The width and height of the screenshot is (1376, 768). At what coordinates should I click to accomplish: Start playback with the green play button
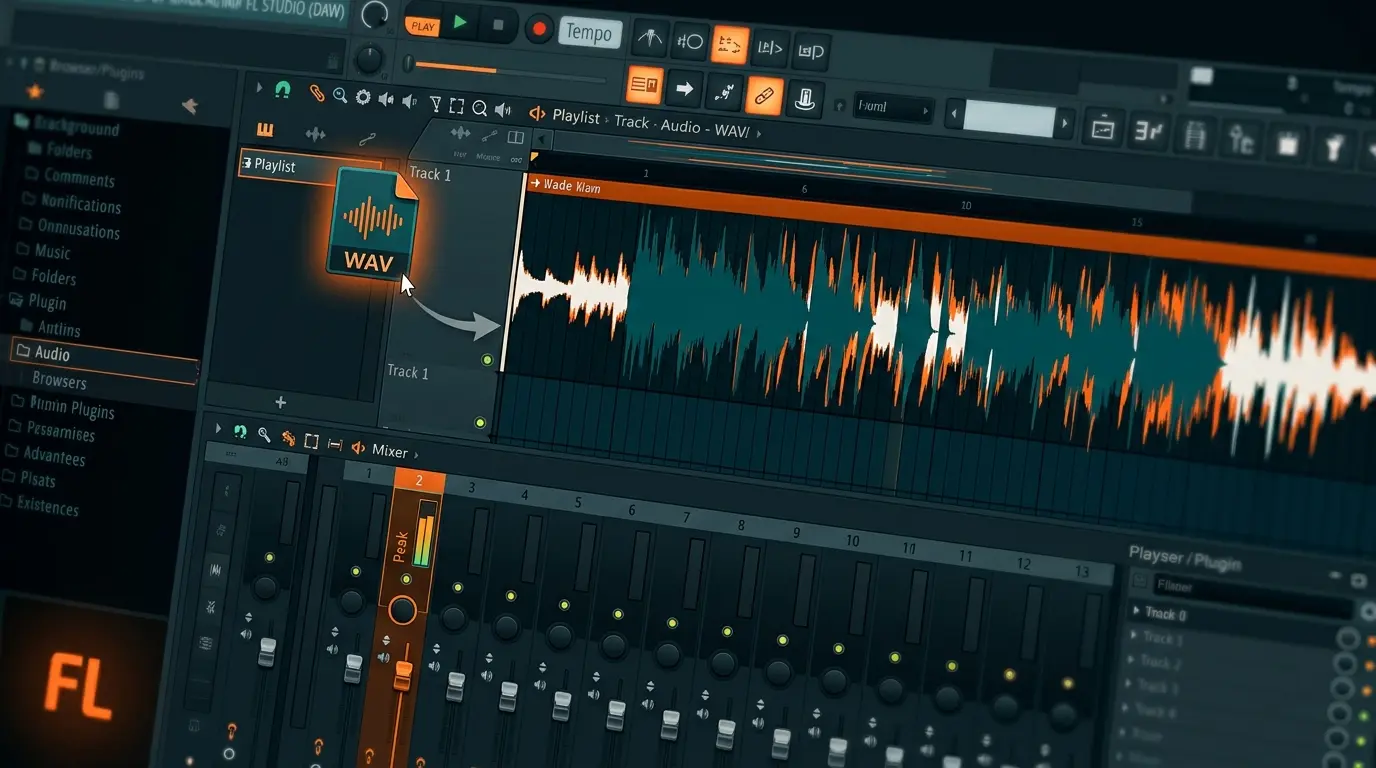click(x=460, y=23)
